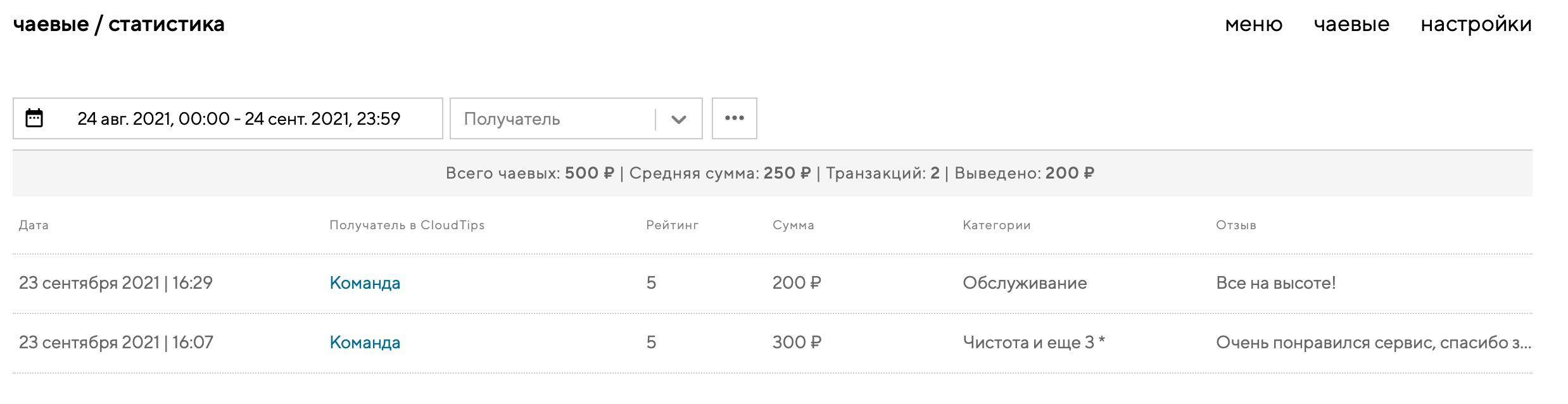Open the date range 24 авг. – 24 сент. picker
Viewport: 1568px width, 404px height.
tap(239, 119)
